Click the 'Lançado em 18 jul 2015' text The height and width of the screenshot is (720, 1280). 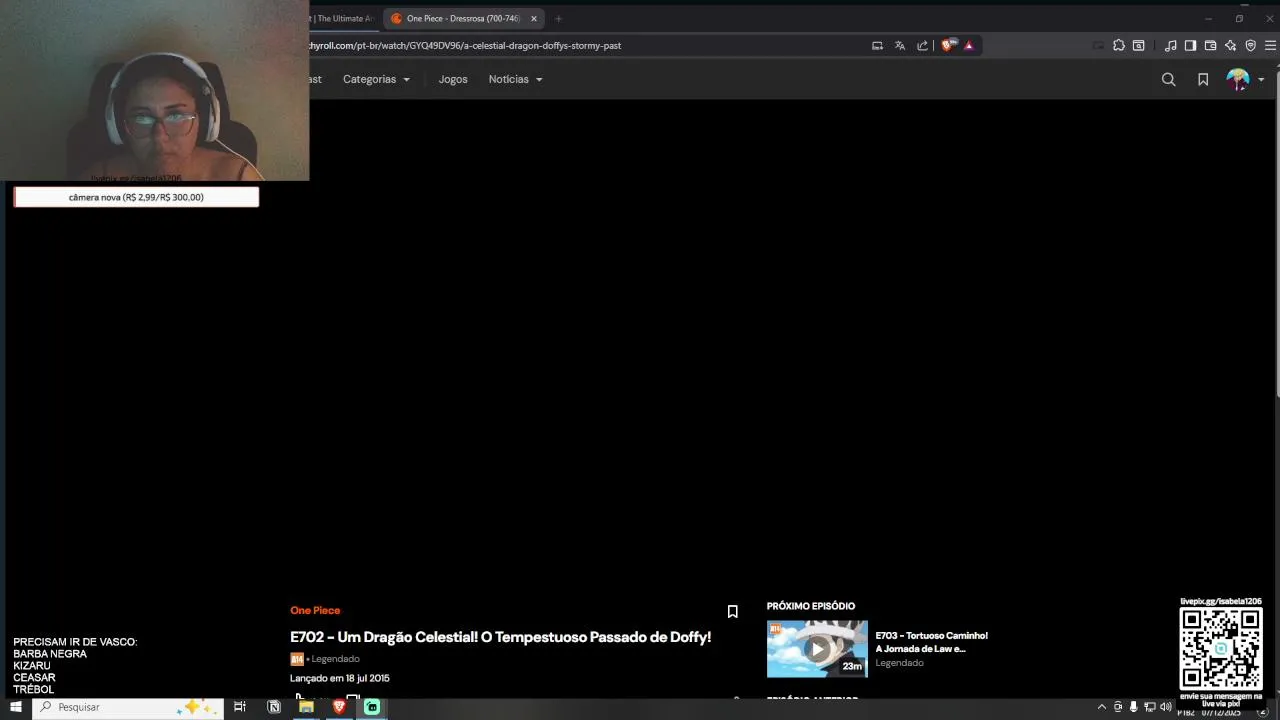tap(340, 678)
